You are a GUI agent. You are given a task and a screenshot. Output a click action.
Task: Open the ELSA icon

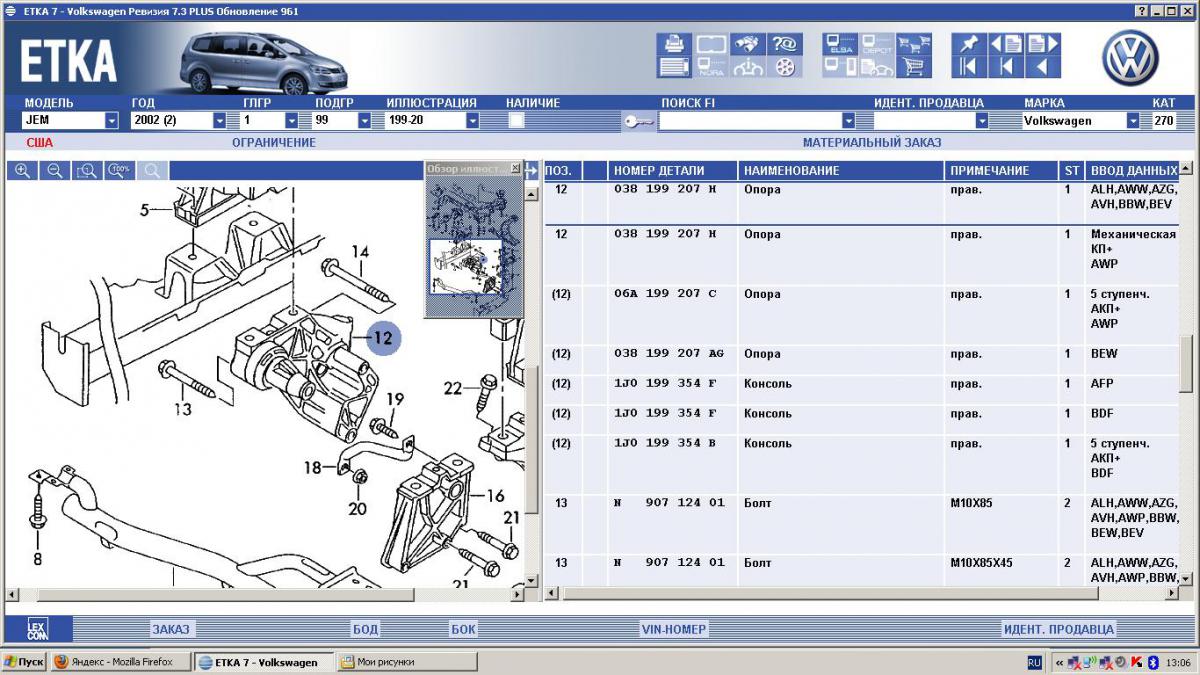click(x=840, y=44)
